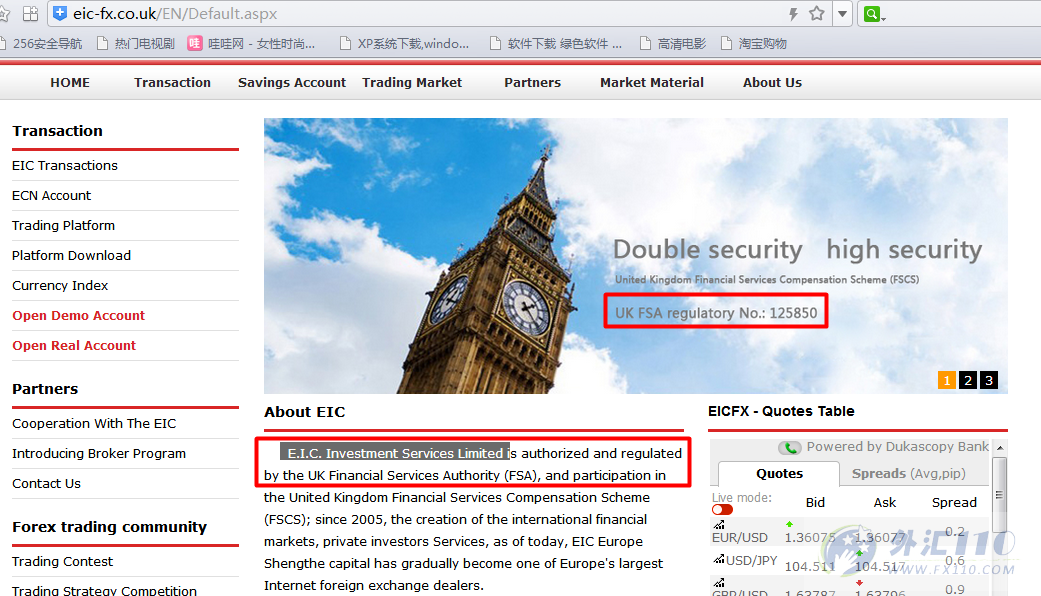Open Trading Strategy Competition link

tap(104, 590)
